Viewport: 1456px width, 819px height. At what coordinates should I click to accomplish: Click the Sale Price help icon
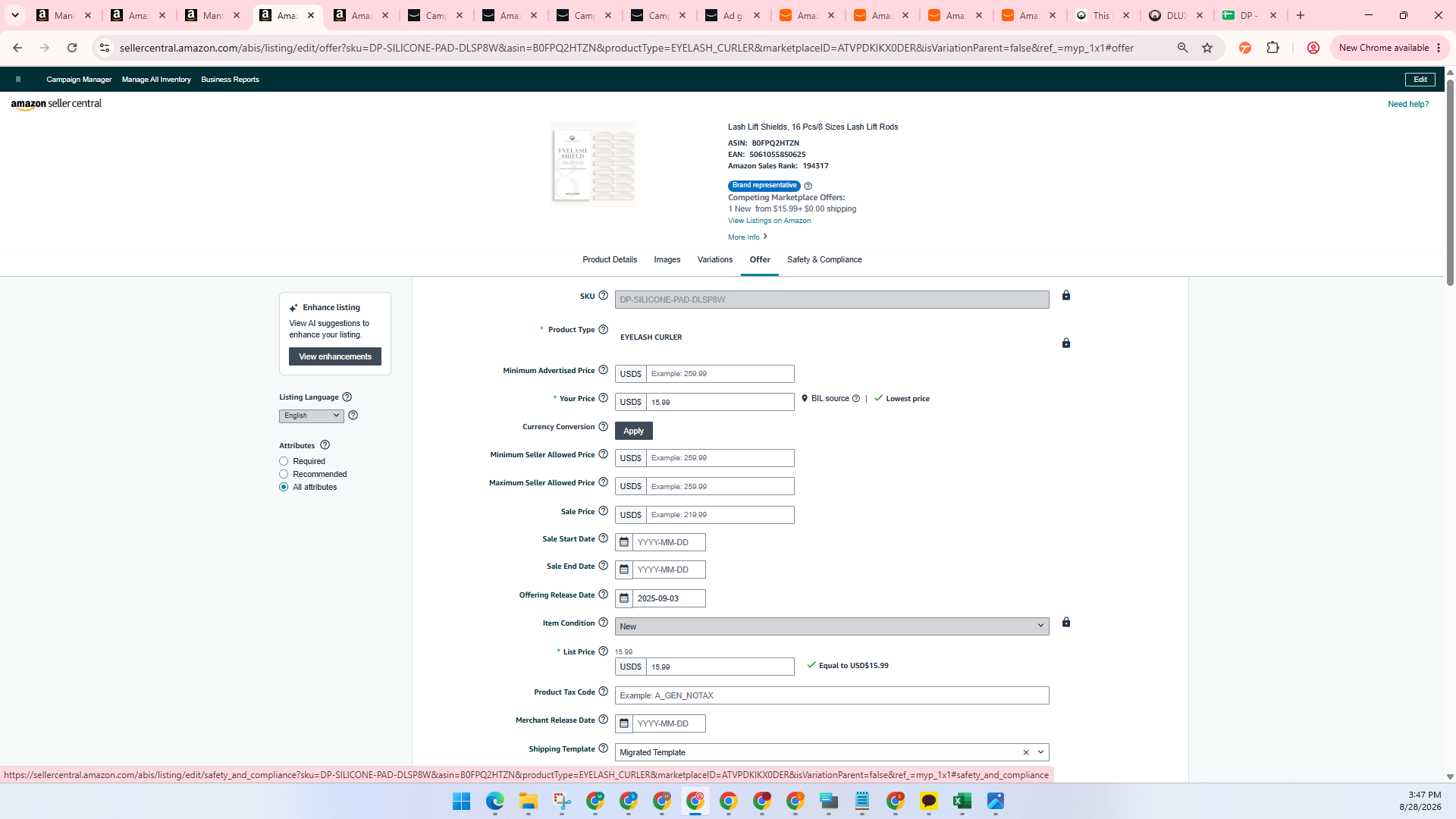tap(603, 511)
